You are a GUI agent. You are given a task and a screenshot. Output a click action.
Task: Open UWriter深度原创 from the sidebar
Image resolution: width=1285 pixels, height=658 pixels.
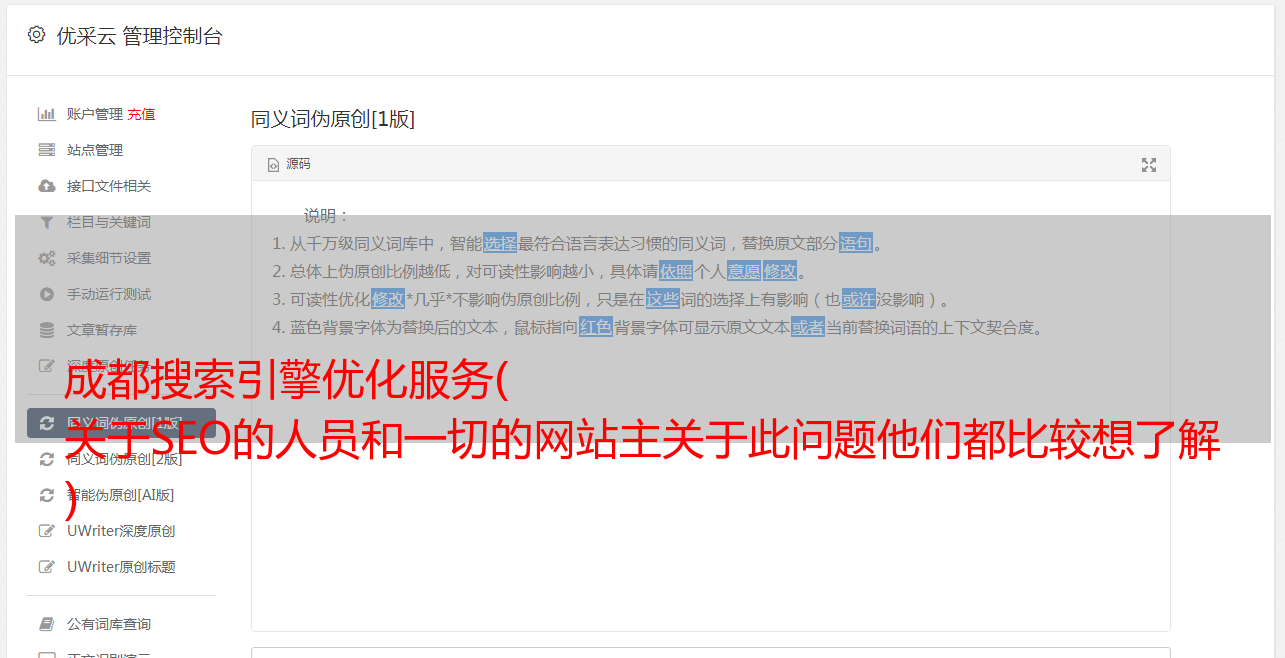click(121, 531)
